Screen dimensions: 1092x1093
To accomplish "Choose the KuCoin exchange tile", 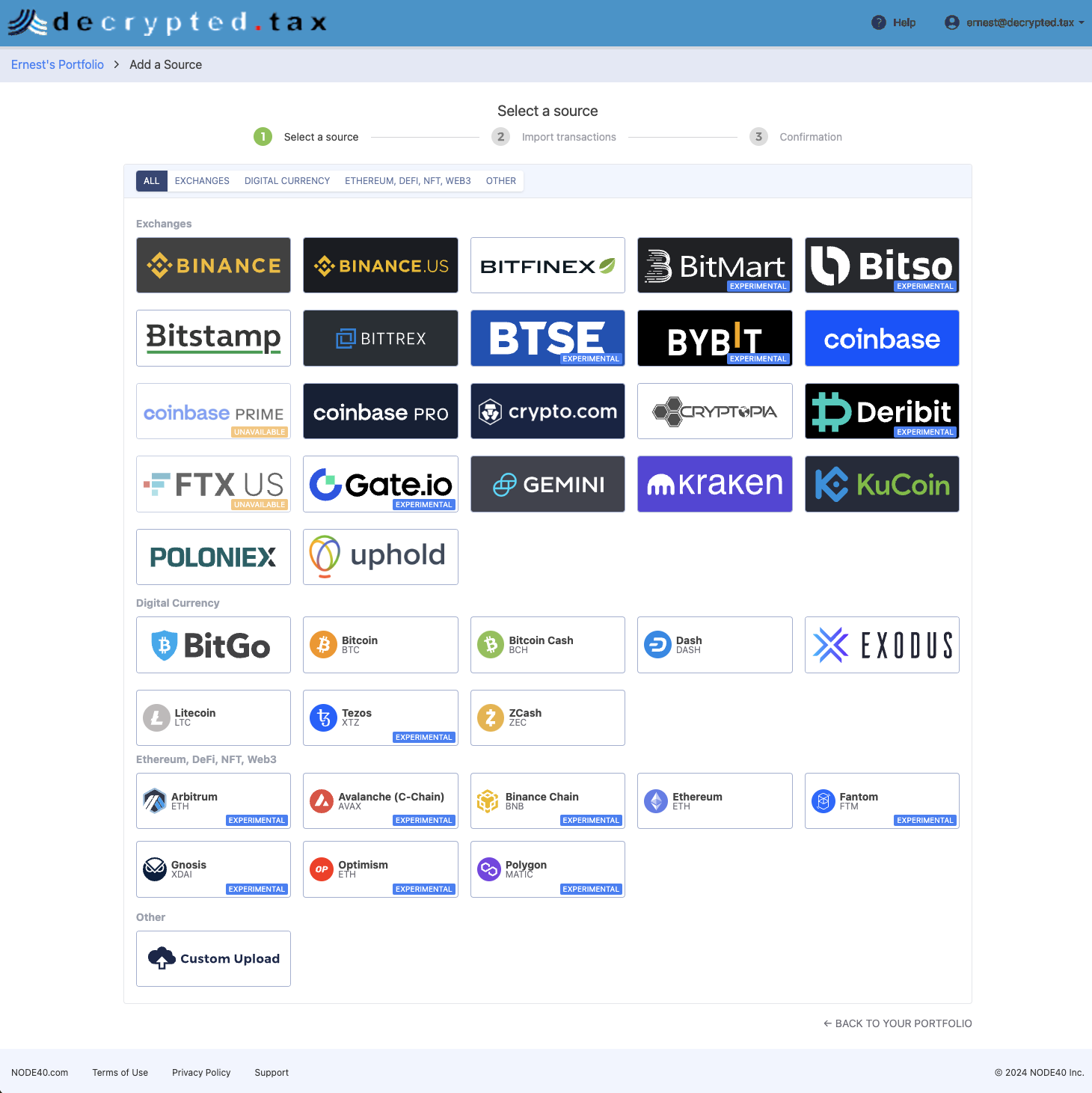I will (x=882, y=484).
